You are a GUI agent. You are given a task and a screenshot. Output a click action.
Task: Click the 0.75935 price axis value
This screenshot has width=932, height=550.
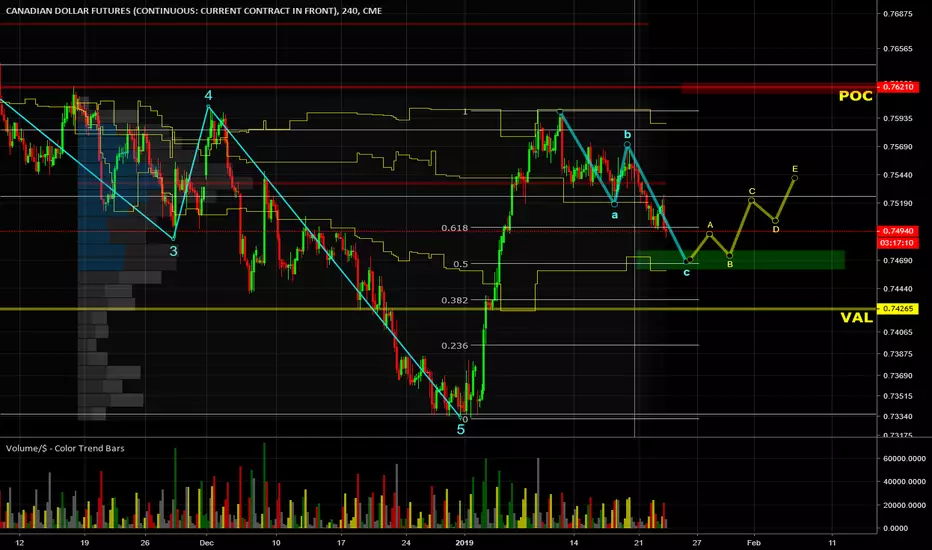(898, 118)
